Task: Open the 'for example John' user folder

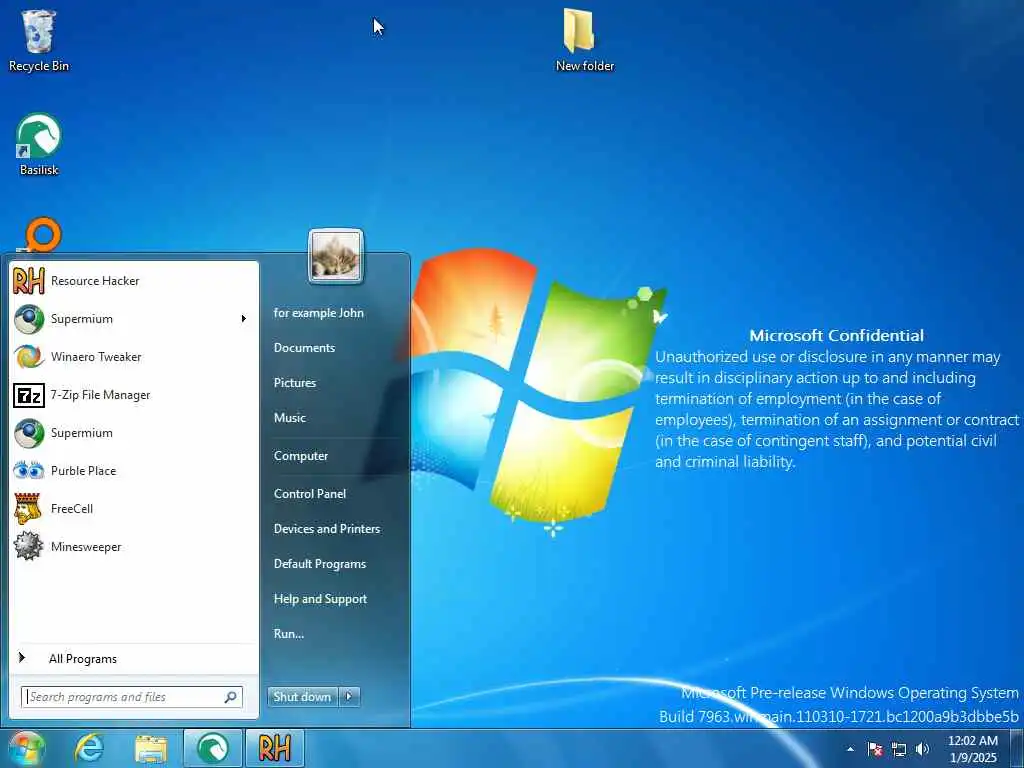Action: tap(319, 313)
